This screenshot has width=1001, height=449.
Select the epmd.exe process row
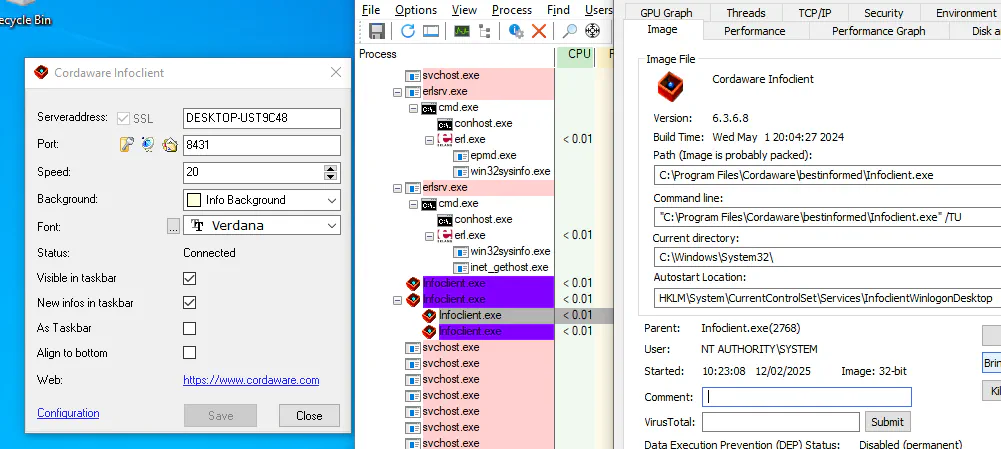coord(493,155)
